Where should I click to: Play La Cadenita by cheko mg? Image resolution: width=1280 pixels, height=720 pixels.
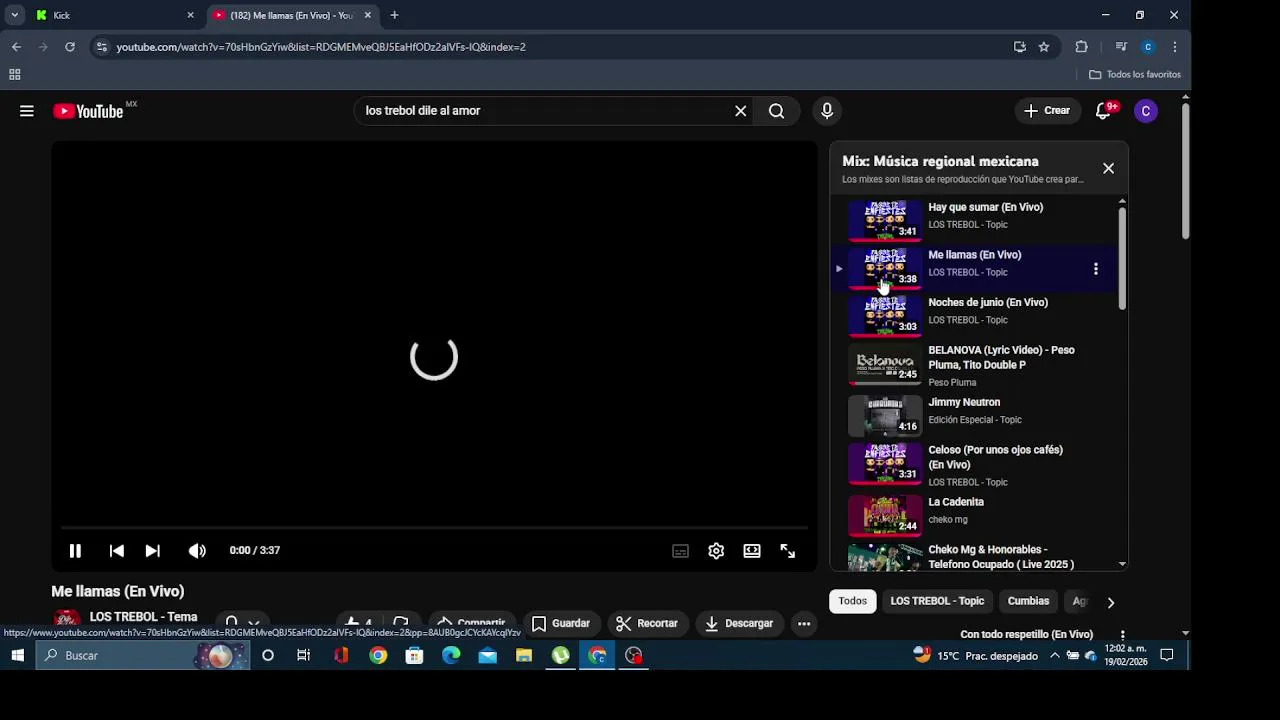click(x=975, y=515)
